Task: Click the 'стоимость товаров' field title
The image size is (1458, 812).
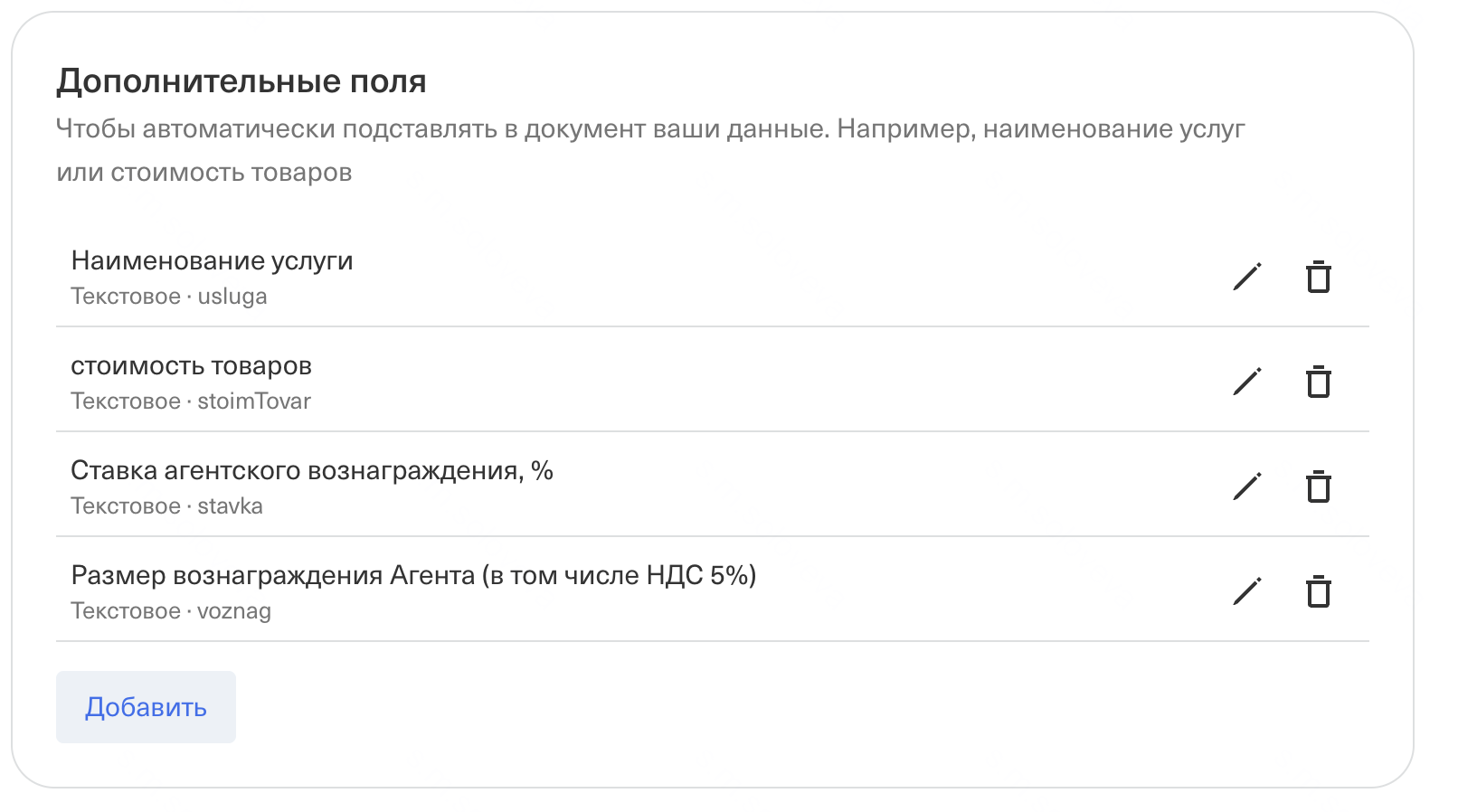Action: [191, 366]
